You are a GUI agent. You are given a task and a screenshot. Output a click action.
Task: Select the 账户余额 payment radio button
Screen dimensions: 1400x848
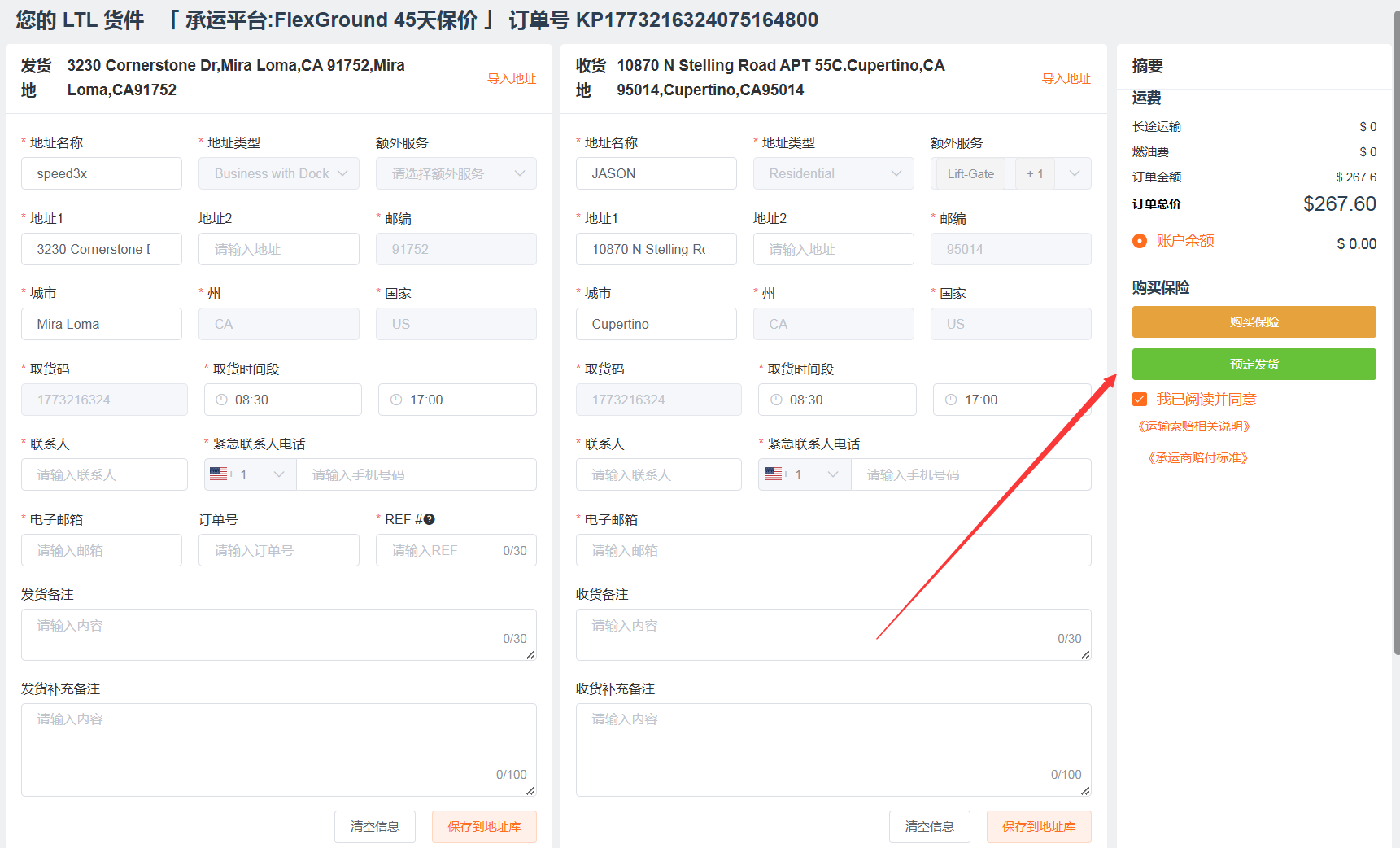pyautogui.click(x=1140, y=241)
